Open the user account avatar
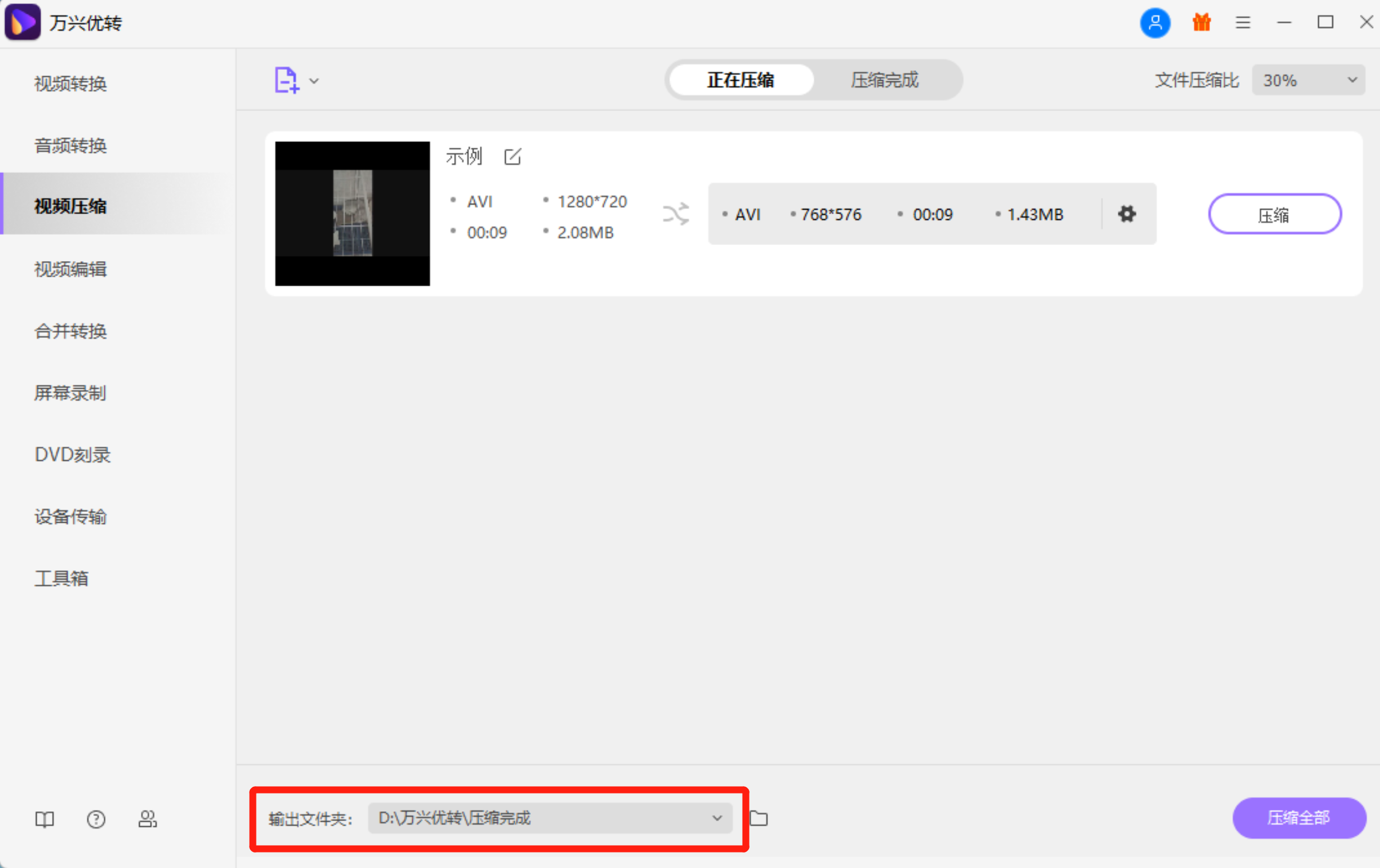The image size is (1380, 868). point(1155,23)
